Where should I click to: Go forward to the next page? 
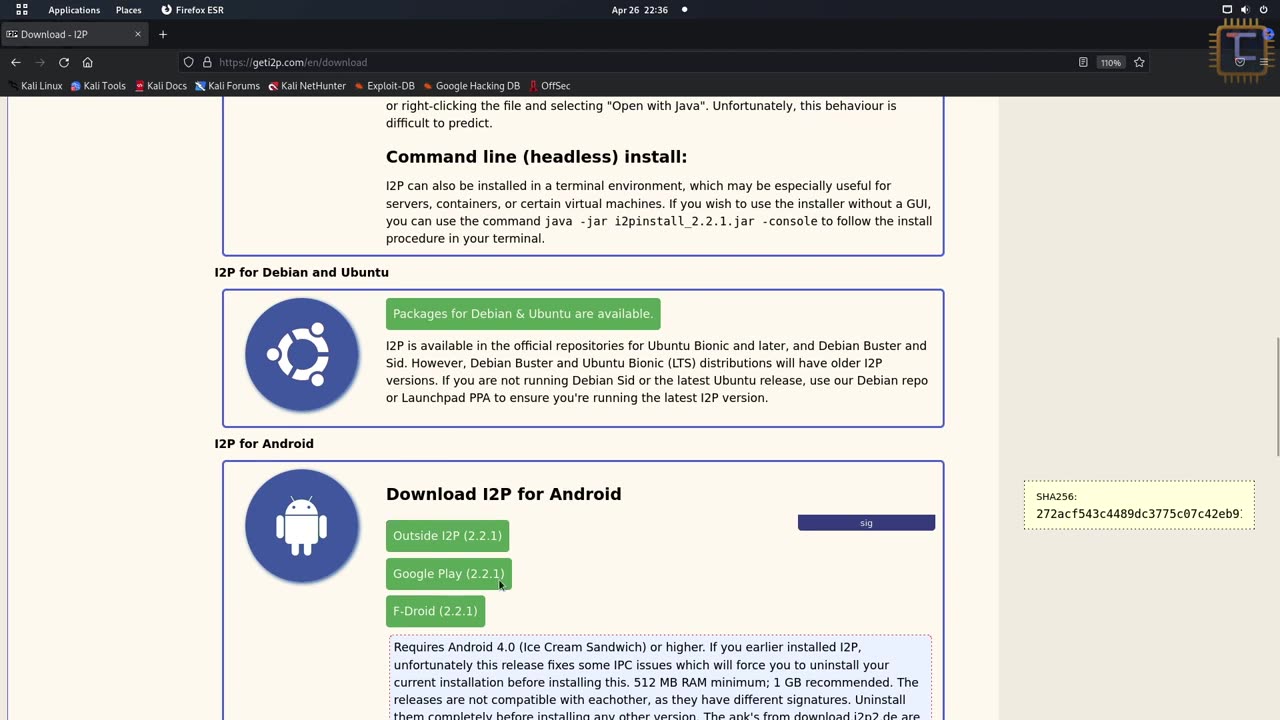[40, 62]
